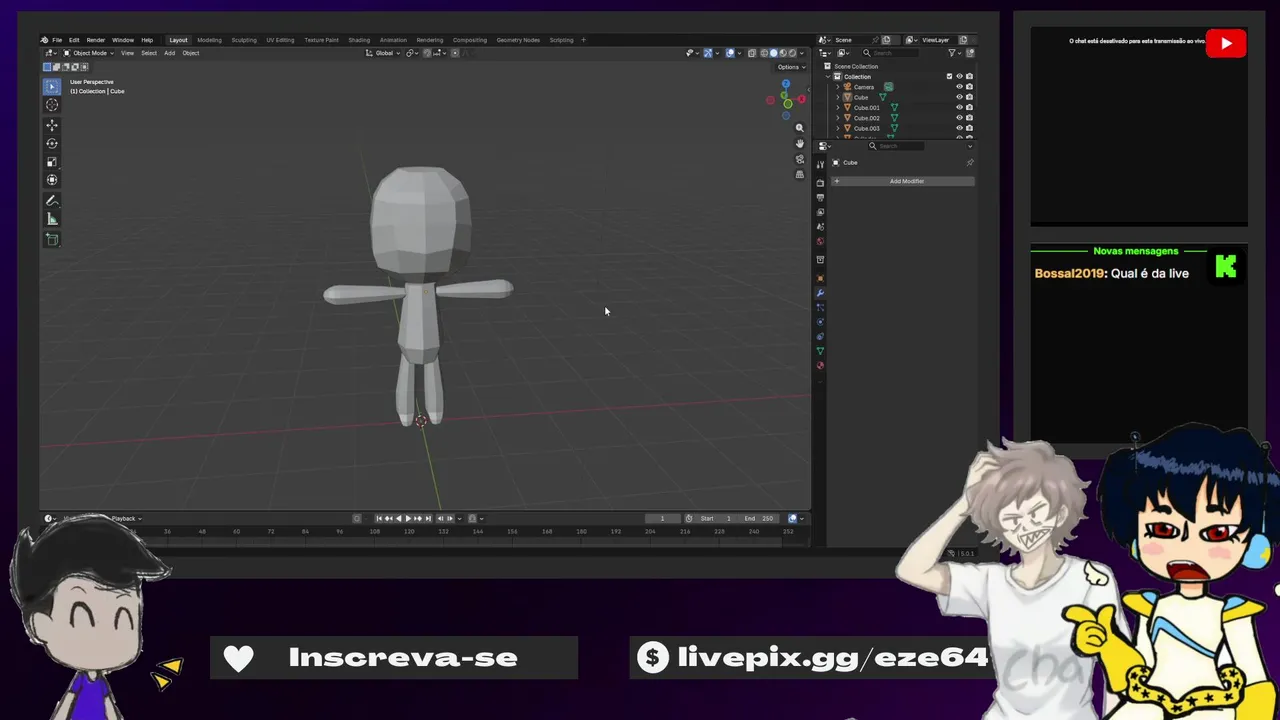Open the Object properties tab

pyautogui.click(x=820, y=278)
